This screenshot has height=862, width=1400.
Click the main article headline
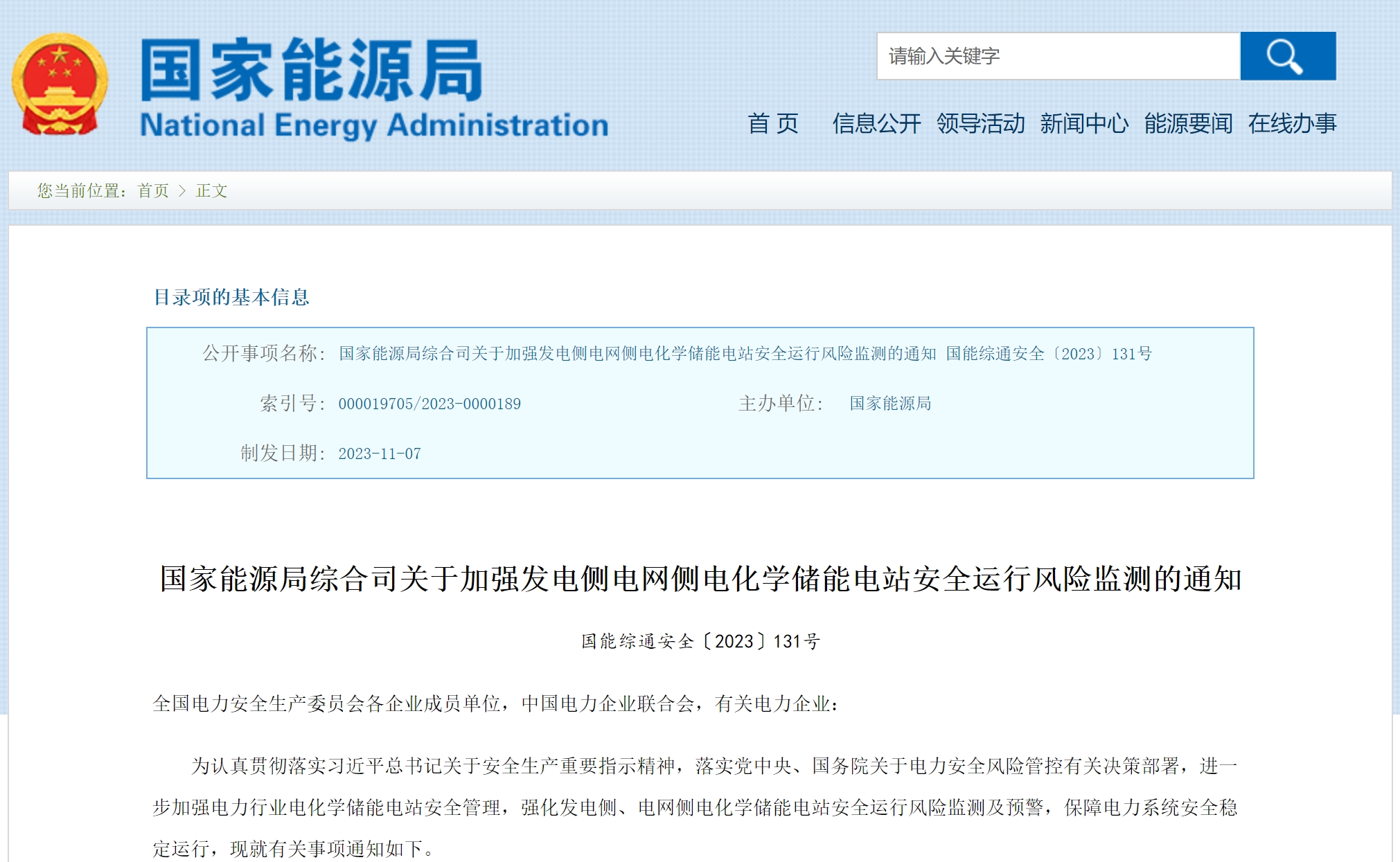pos(700,579)
